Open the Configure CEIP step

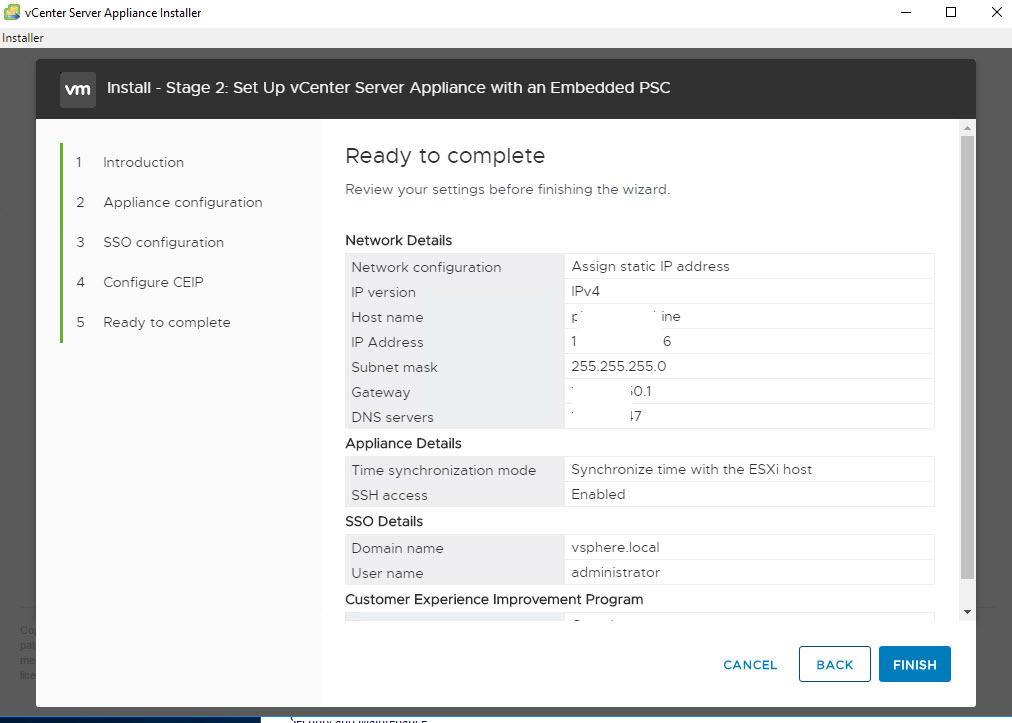153,282
